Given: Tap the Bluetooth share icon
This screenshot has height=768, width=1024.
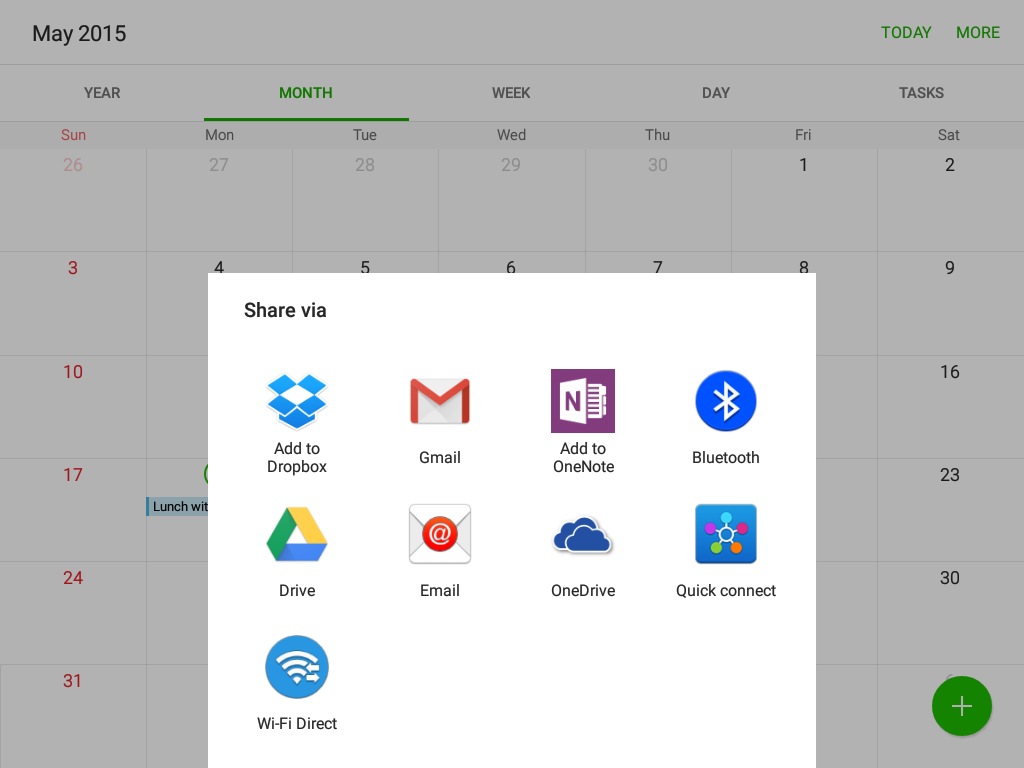Looking at the screenshot, I should point(726,401).
